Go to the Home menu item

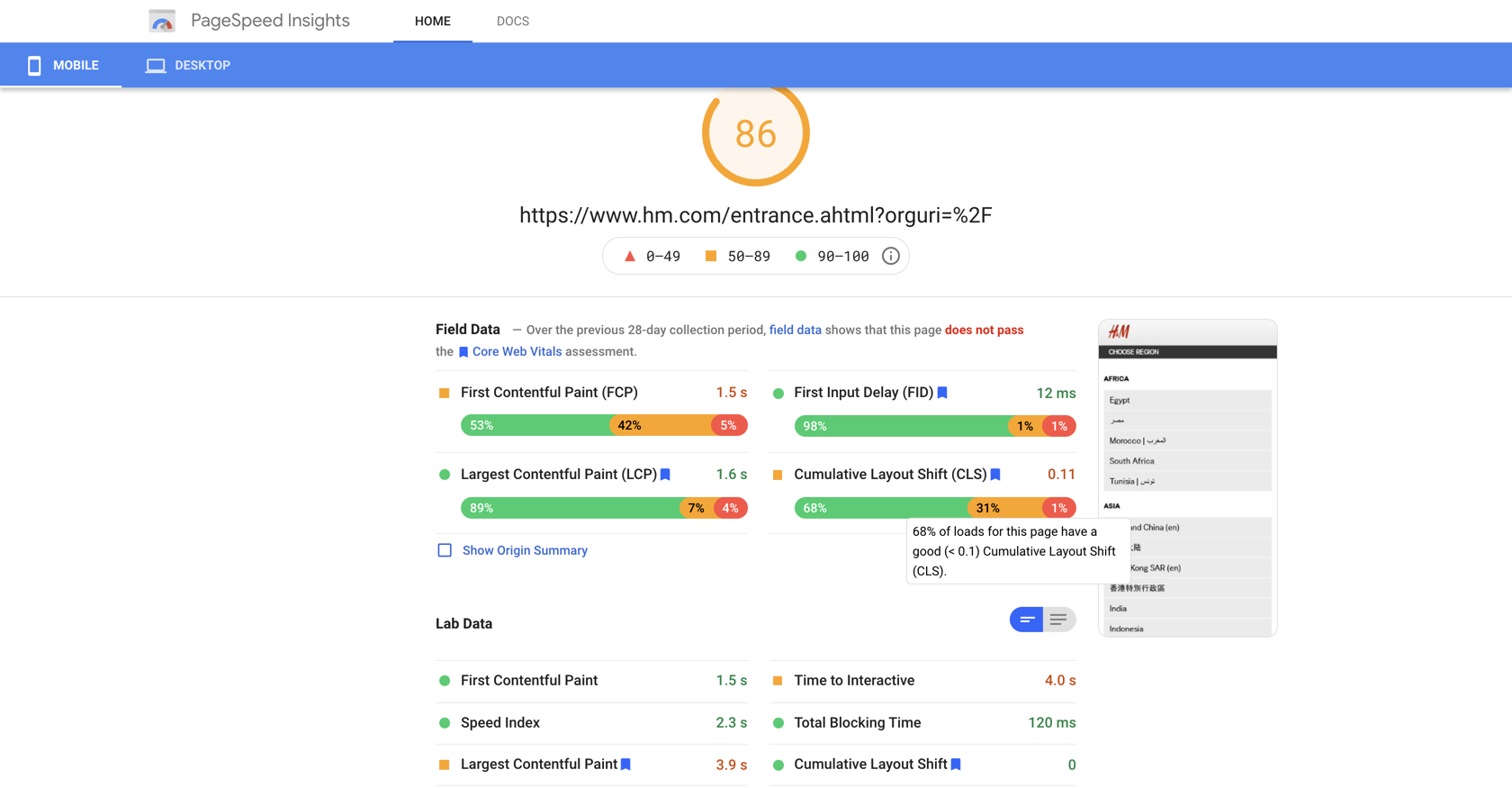coord(432,22)
